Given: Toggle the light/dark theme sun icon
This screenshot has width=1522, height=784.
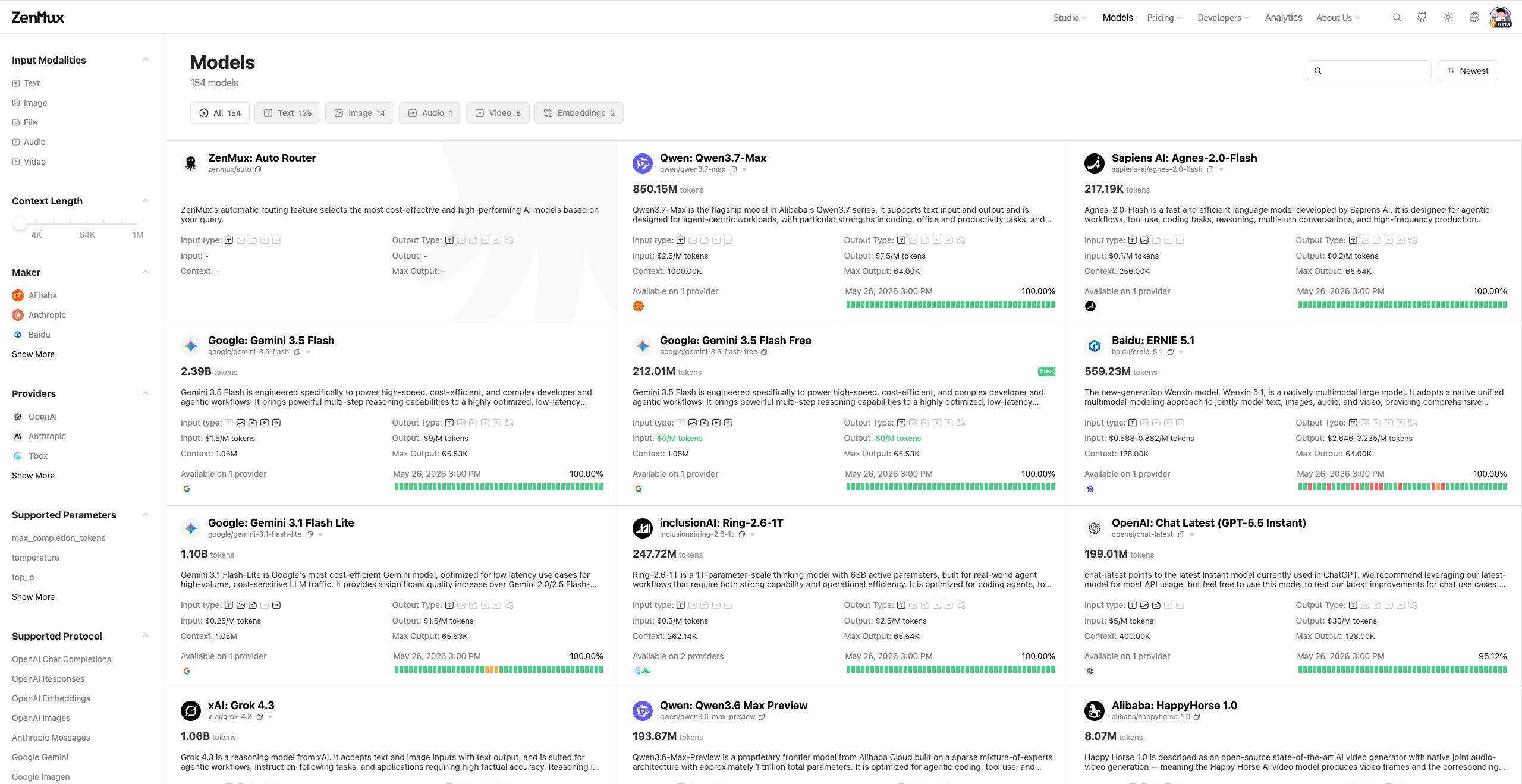Looking at the screenshot, I should pos(1448,17).
